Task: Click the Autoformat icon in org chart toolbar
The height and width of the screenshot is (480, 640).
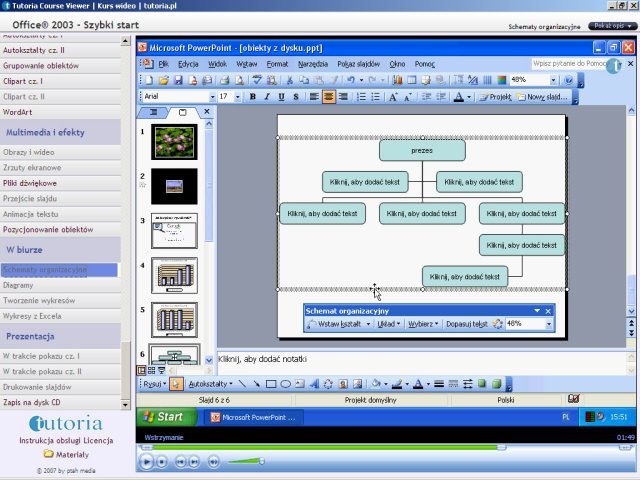Action: click(499, 324)
